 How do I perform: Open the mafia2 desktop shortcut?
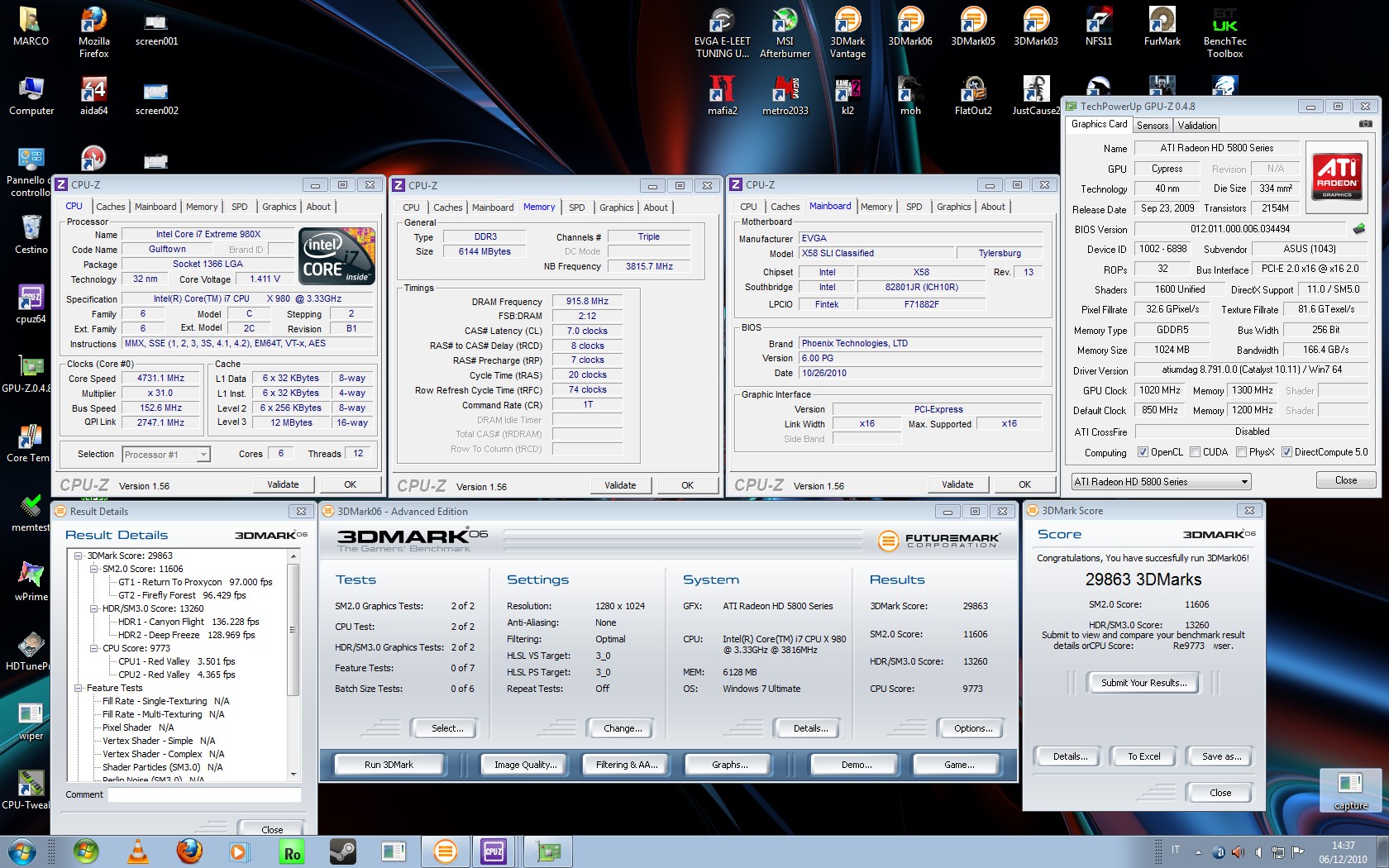coord(722,96)
